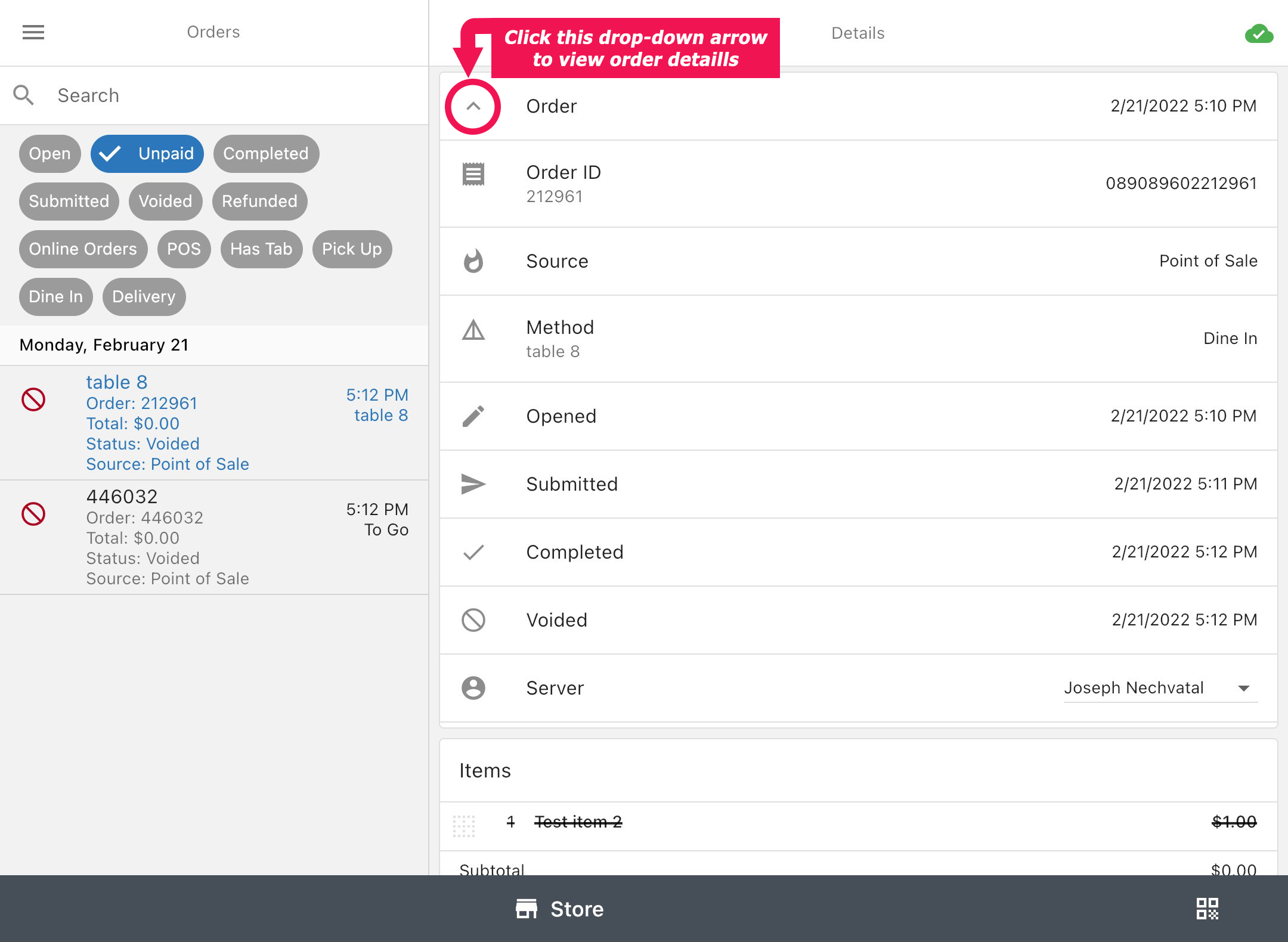
Task: Click the Source flame icon
Action: (x=473, y=261)
